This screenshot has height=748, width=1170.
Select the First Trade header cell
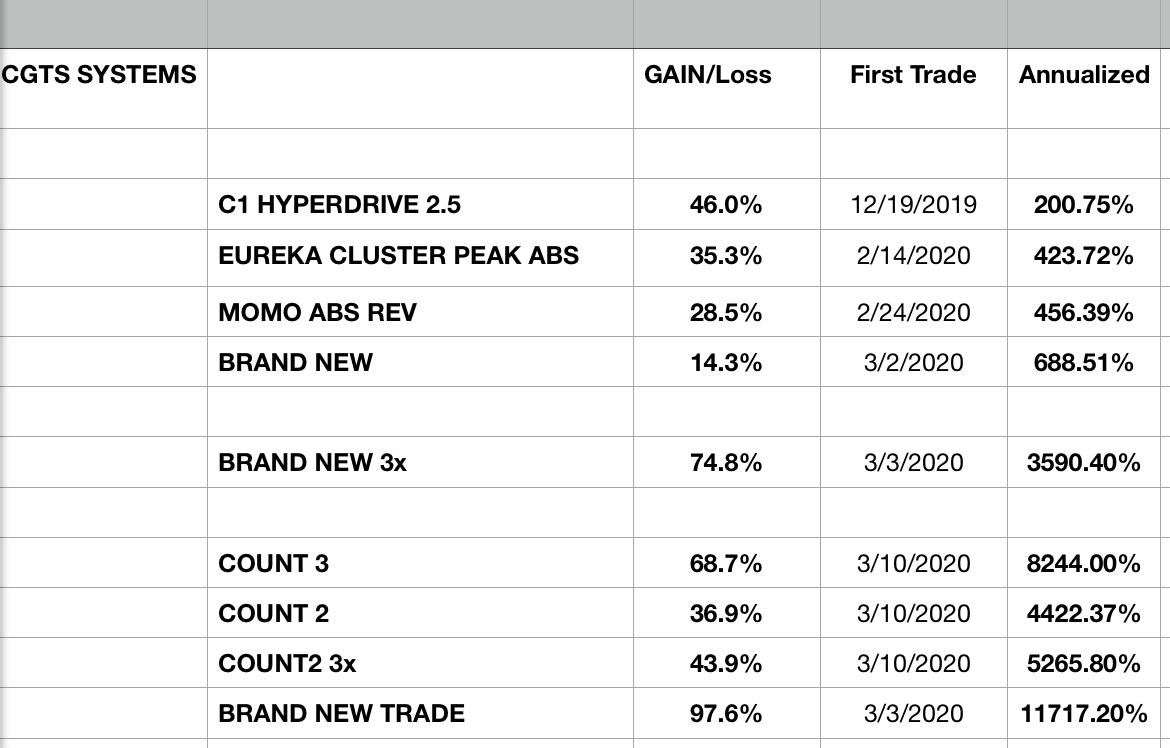click(x=913, y=75)
